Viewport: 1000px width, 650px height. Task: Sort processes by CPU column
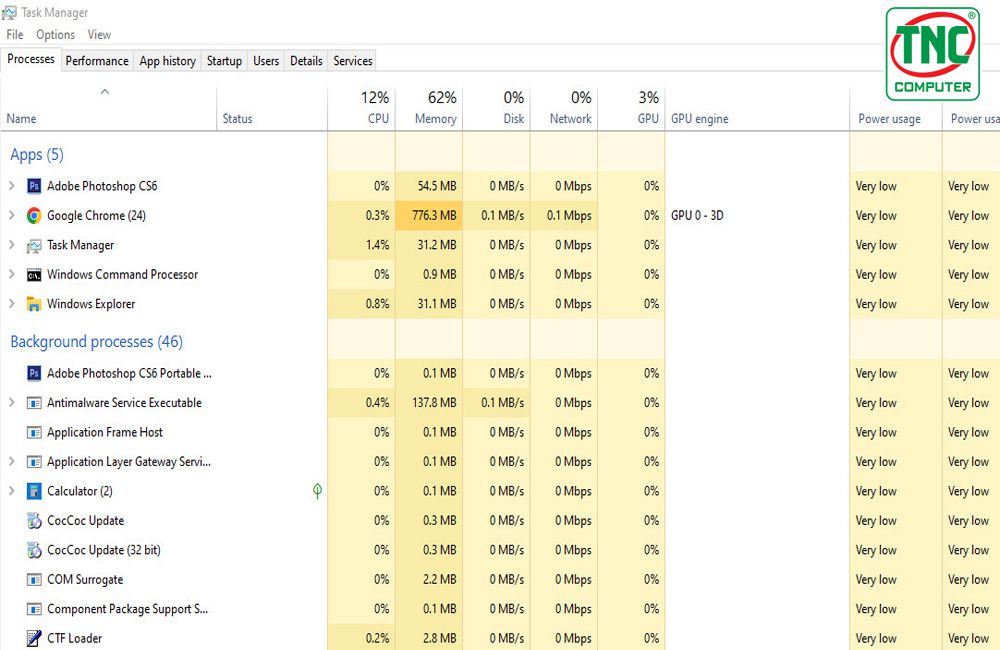click(361, 107)
